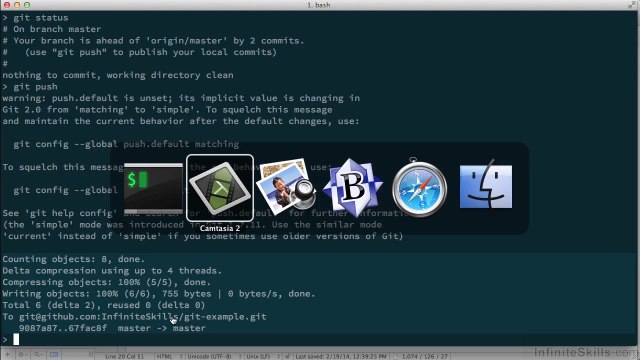Select the terminal icon in app switcher
This screenshot has height=360, width=640.
(153, 188)
